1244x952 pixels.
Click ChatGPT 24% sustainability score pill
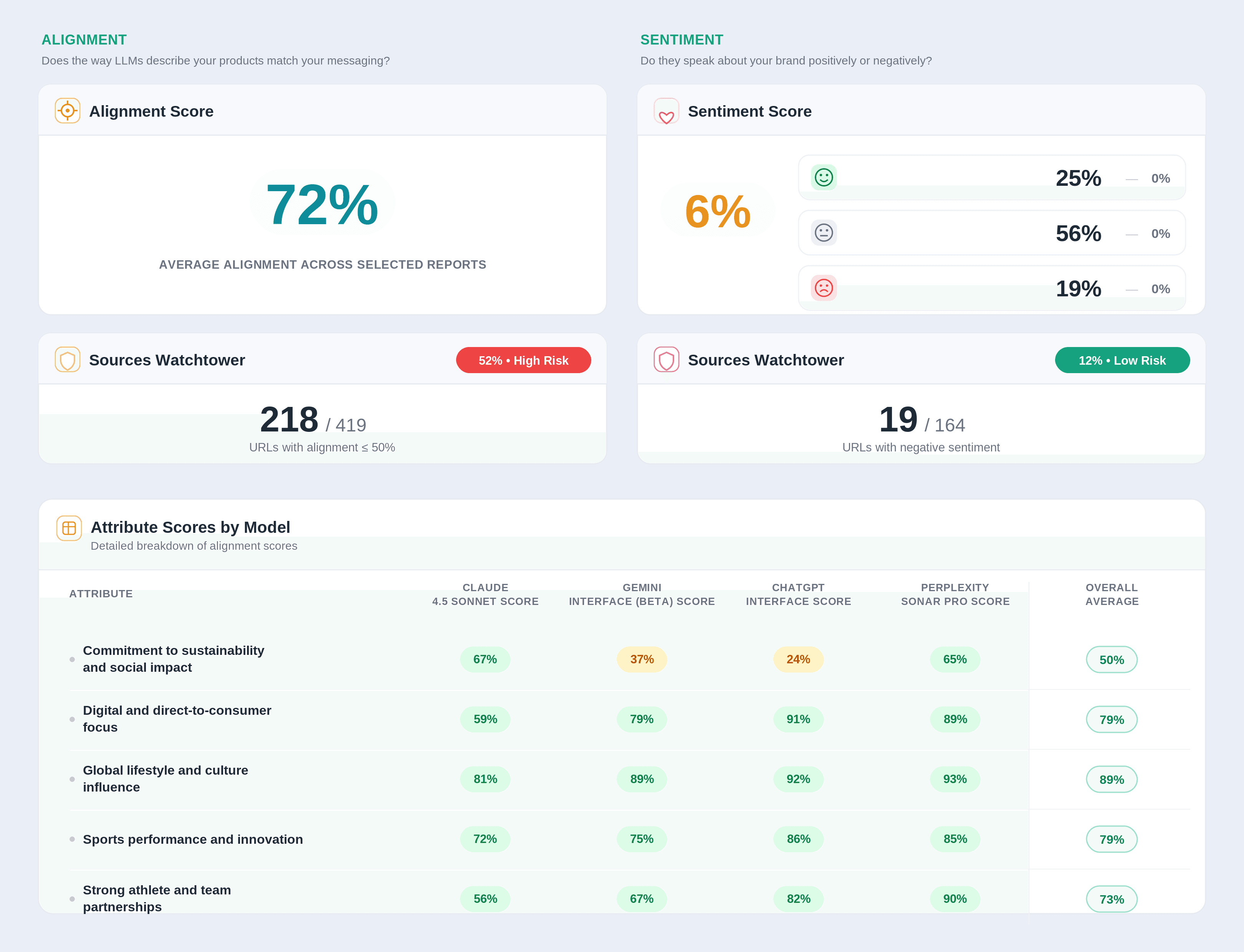pos(798,659)
